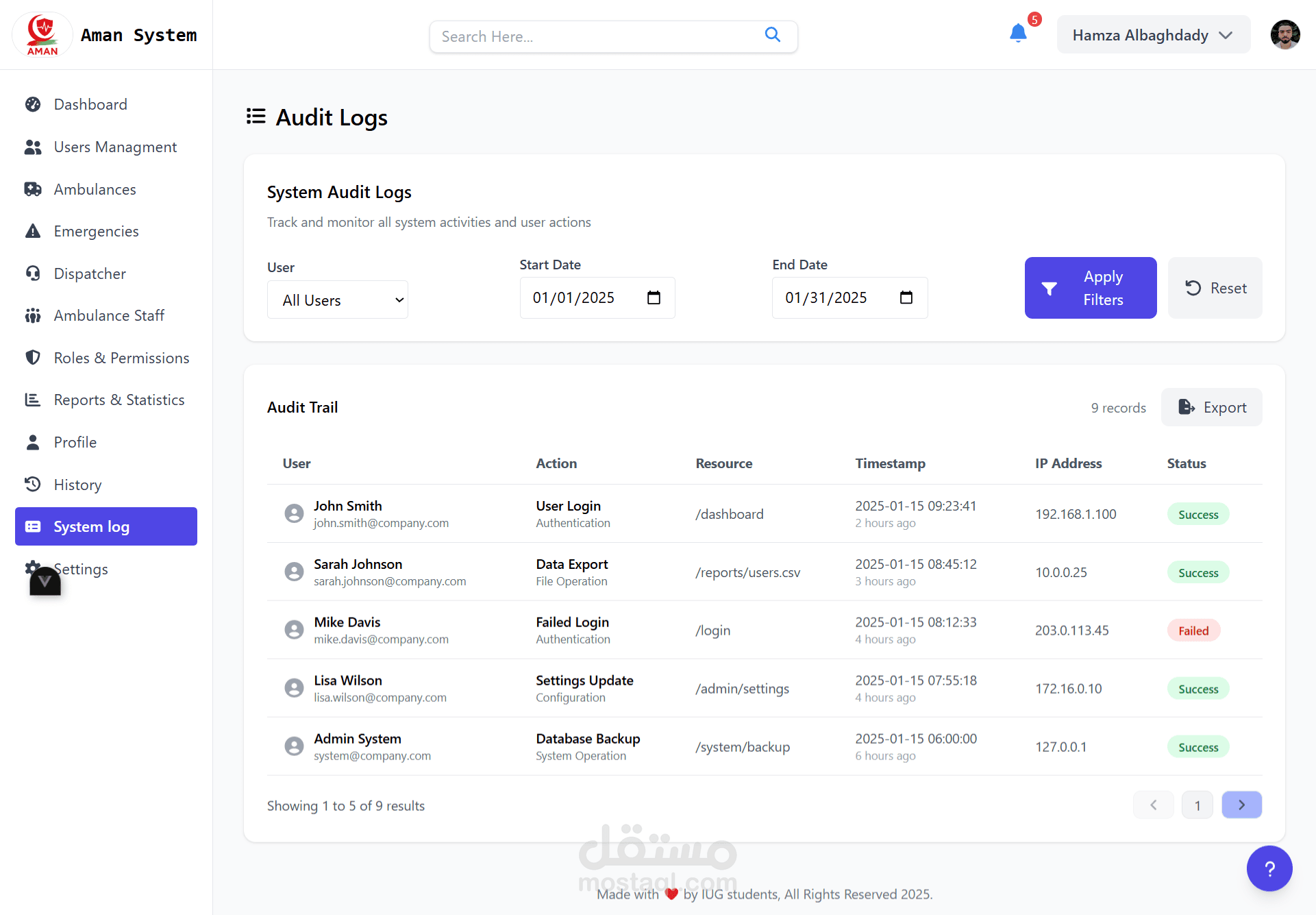
Task: Open calendar picker in End Date field
Action: (x=906, y=297)
